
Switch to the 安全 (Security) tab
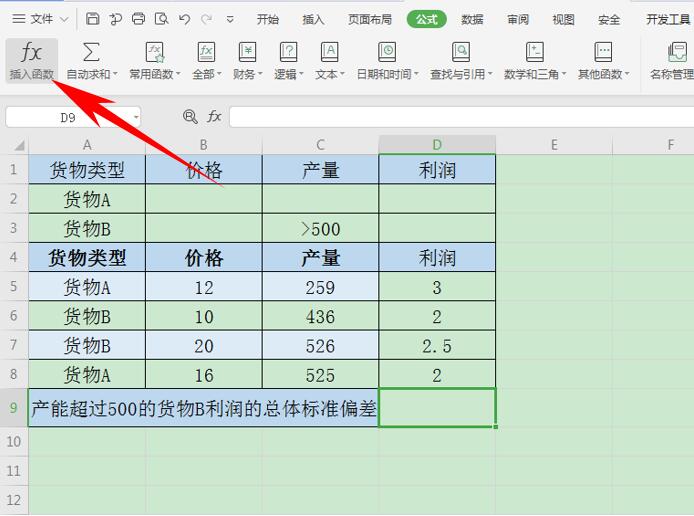point(609,19)
